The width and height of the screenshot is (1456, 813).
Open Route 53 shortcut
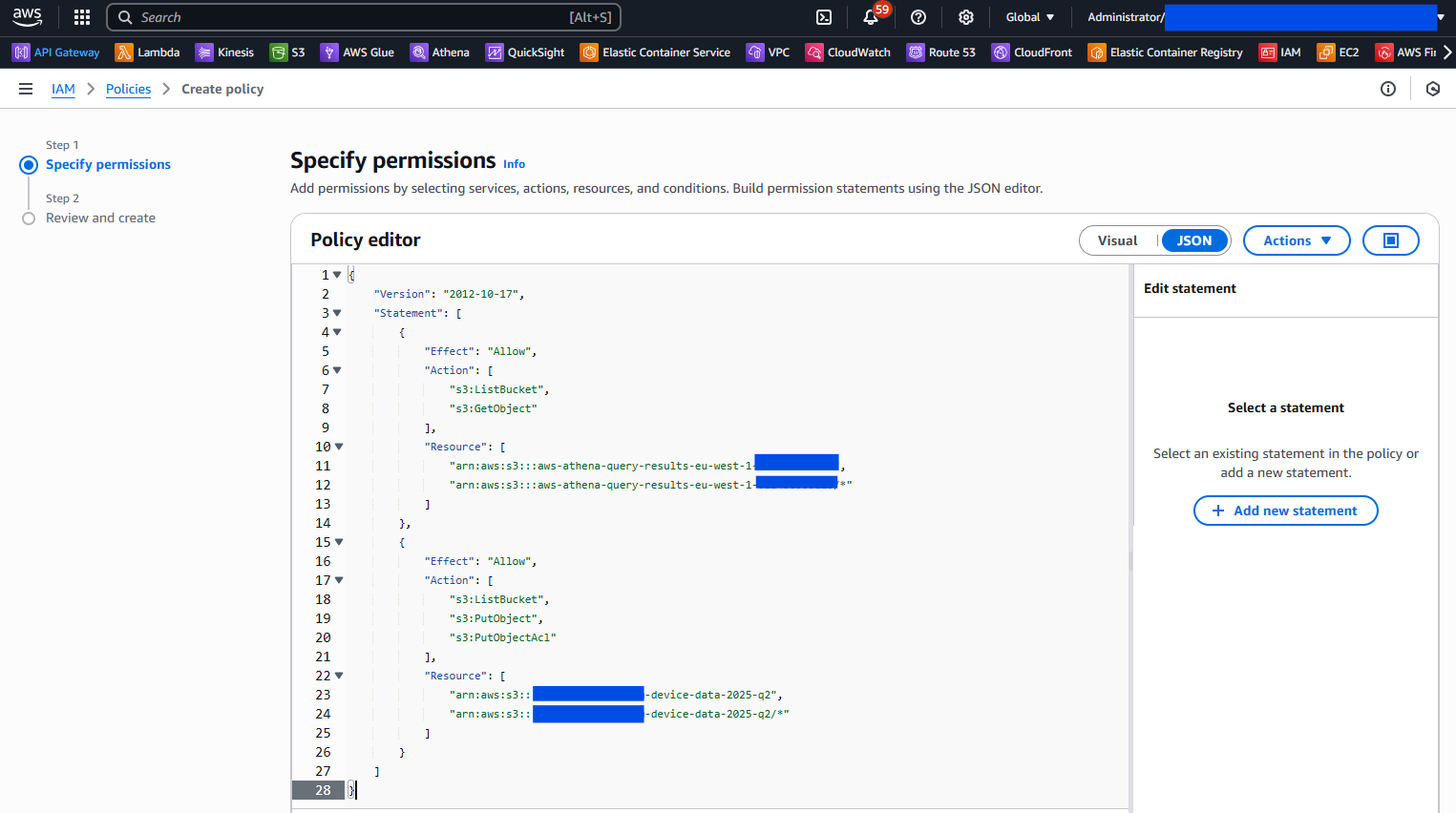[941, 52]
